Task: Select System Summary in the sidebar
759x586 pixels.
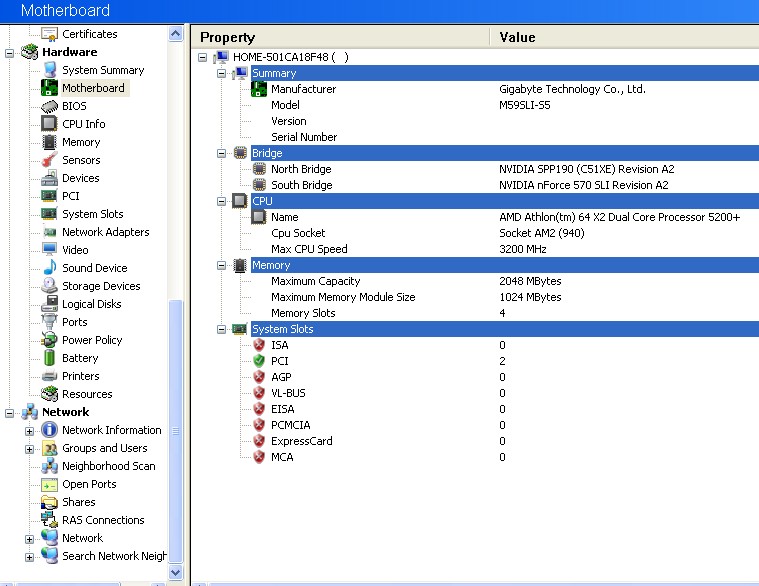Action: [103, 70]
